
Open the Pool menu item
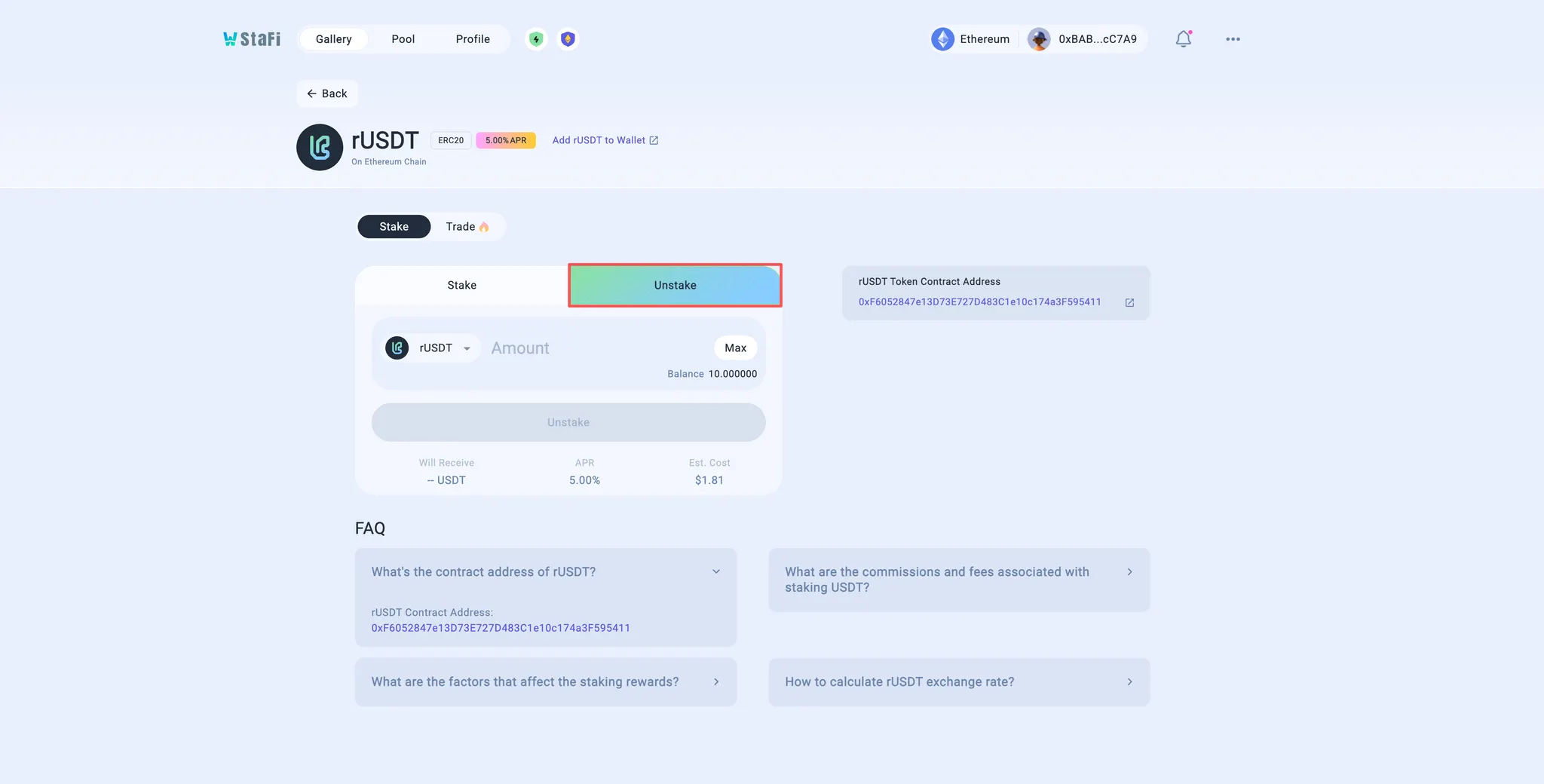pos(403,39)
